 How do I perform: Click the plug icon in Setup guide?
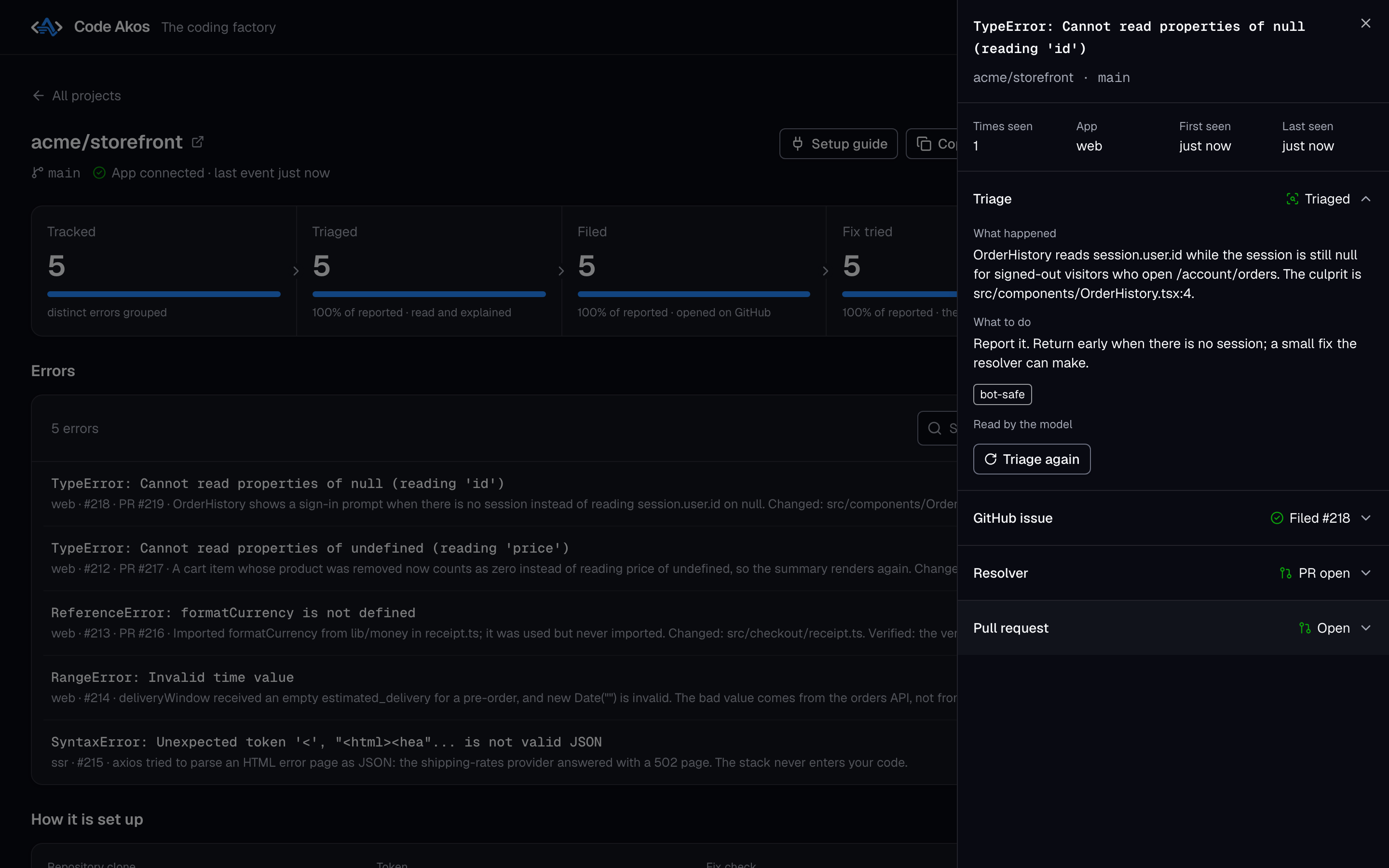click(798, 144)
